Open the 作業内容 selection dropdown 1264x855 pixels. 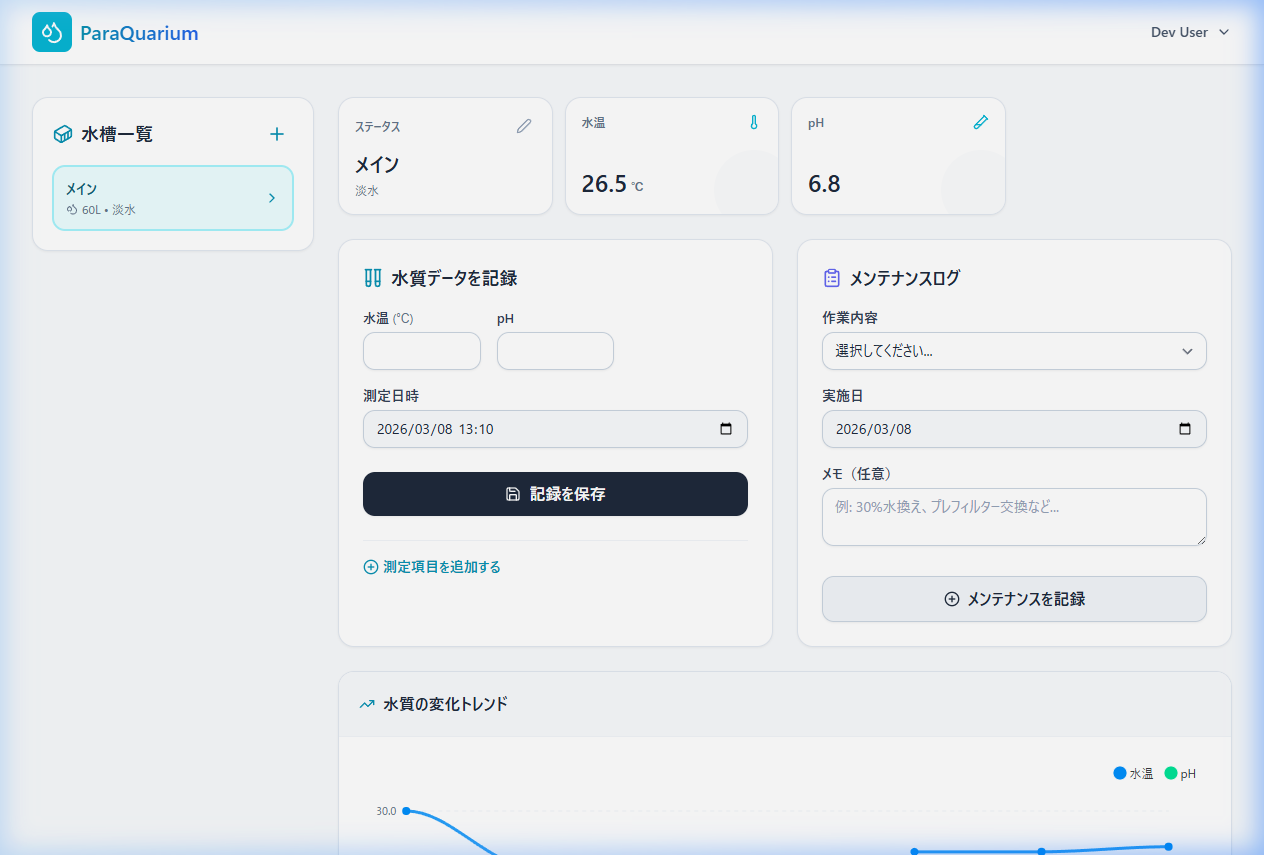click(1013, 351)
